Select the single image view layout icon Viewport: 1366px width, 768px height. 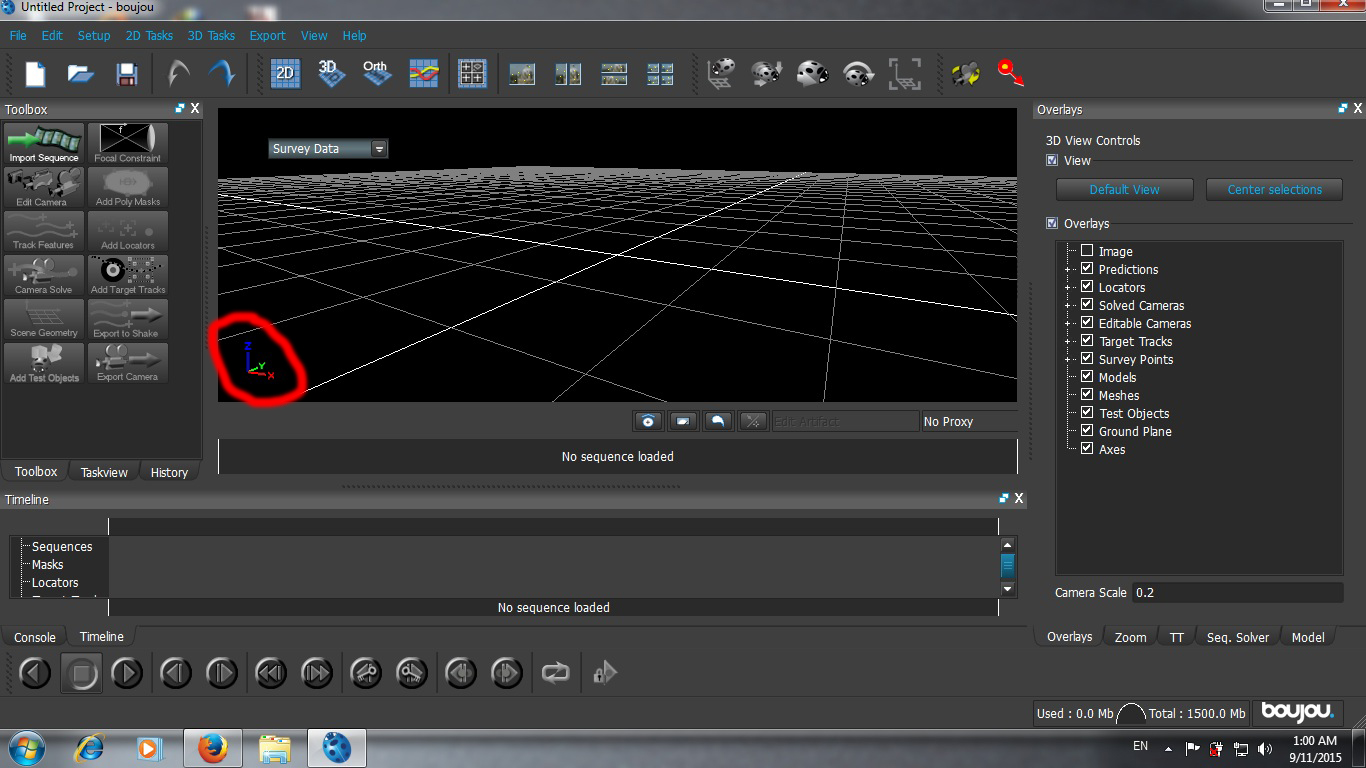(522, 74)
